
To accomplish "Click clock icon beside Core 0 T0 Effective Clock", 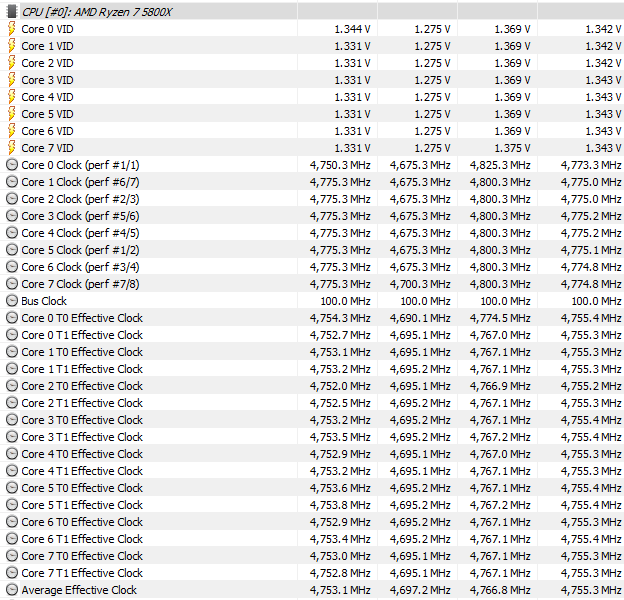I will pos(12,318).
